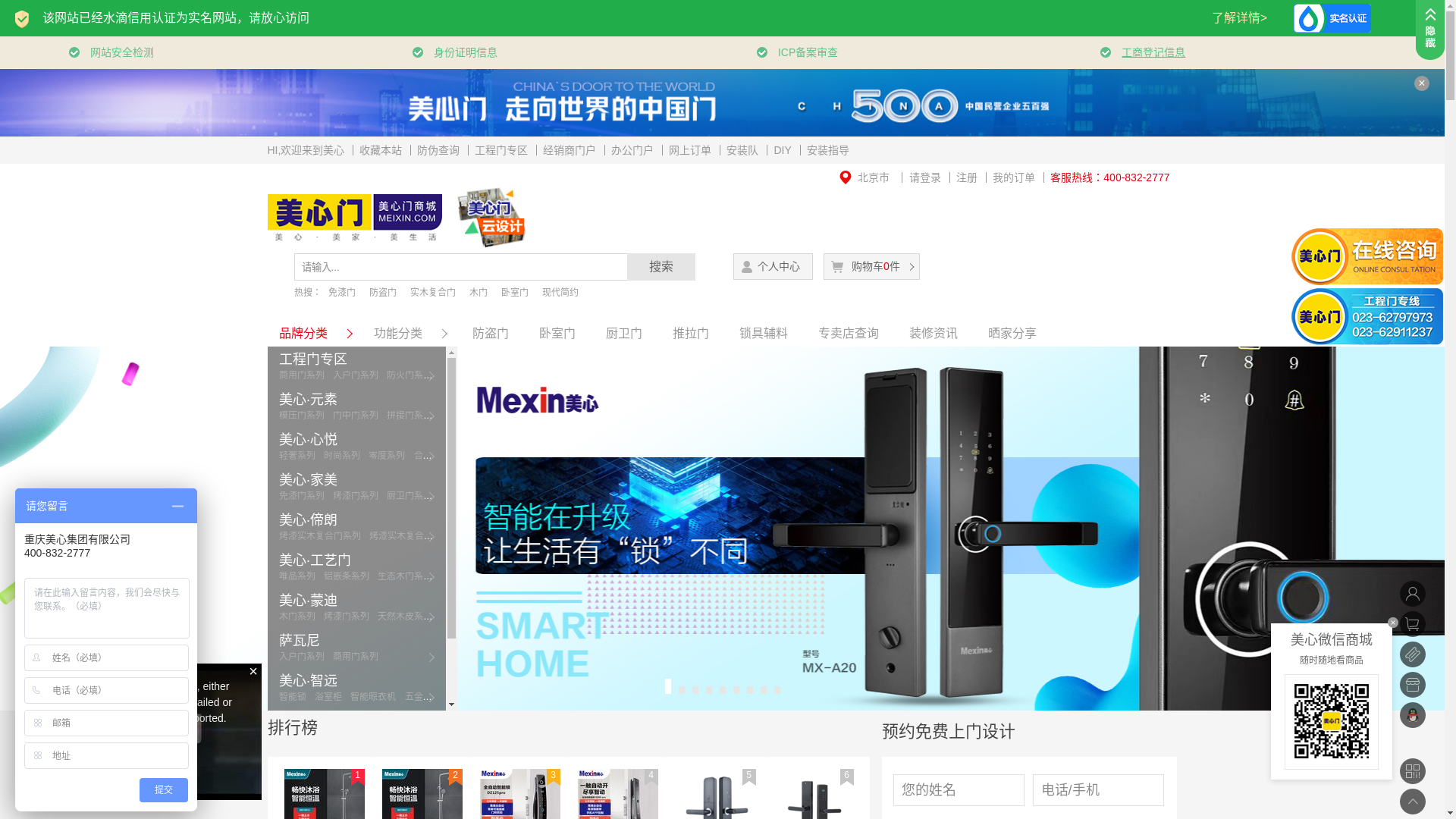Image resolution: width=1456 pixels, height=819 pixels.
Task: Click the 美心微信商城 QR code image
Action: (1331, 721)
